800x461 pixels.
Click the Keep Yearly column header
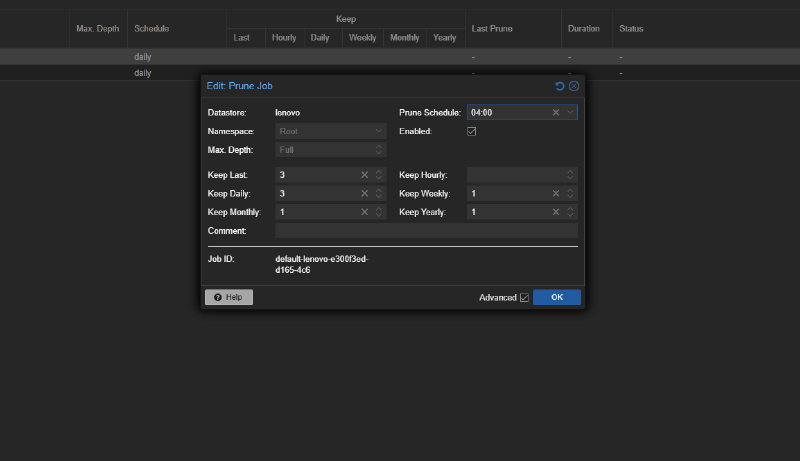[445, 38]
